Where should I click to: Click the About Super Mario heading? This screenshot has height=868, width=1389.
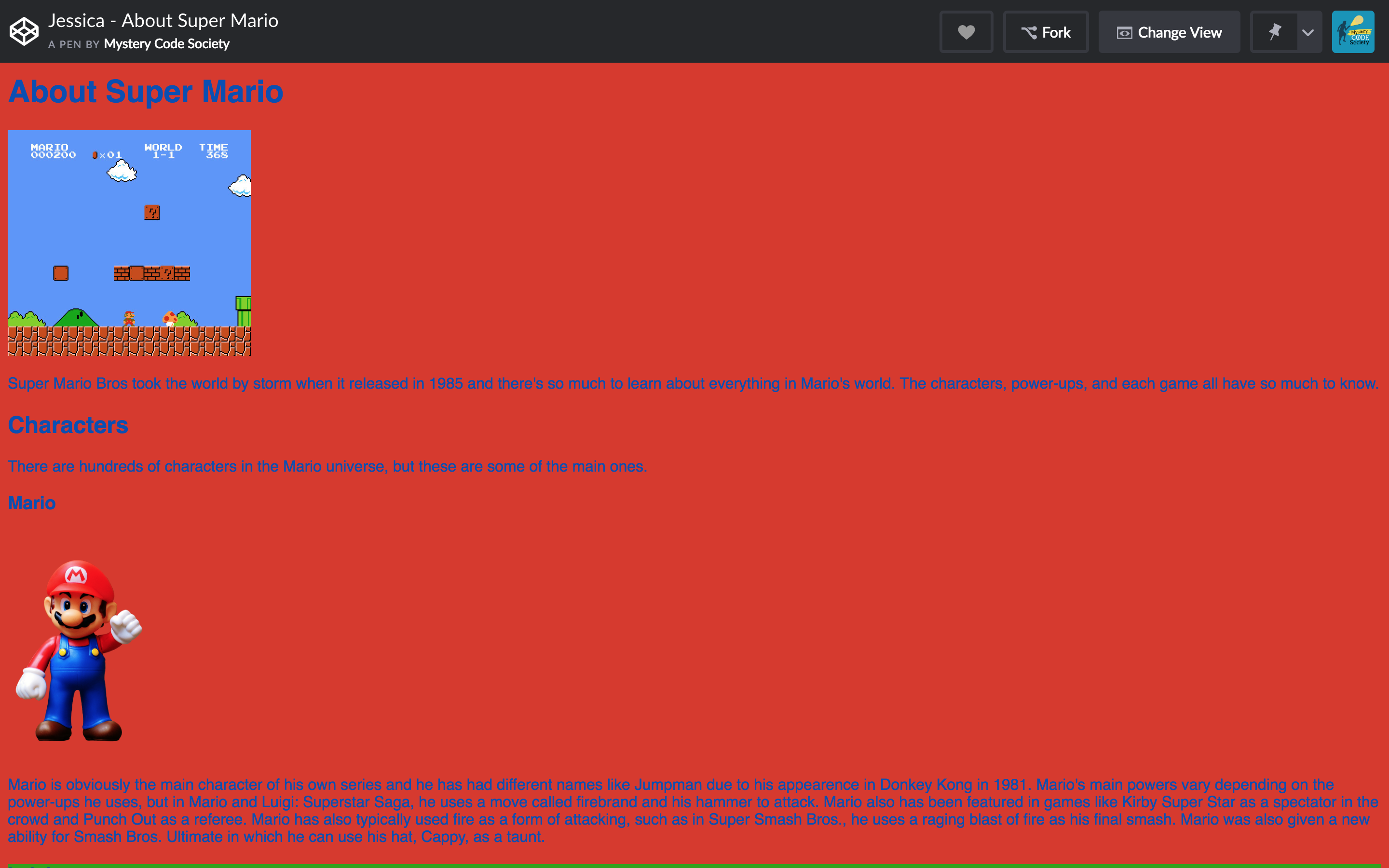tap(145, 92)
